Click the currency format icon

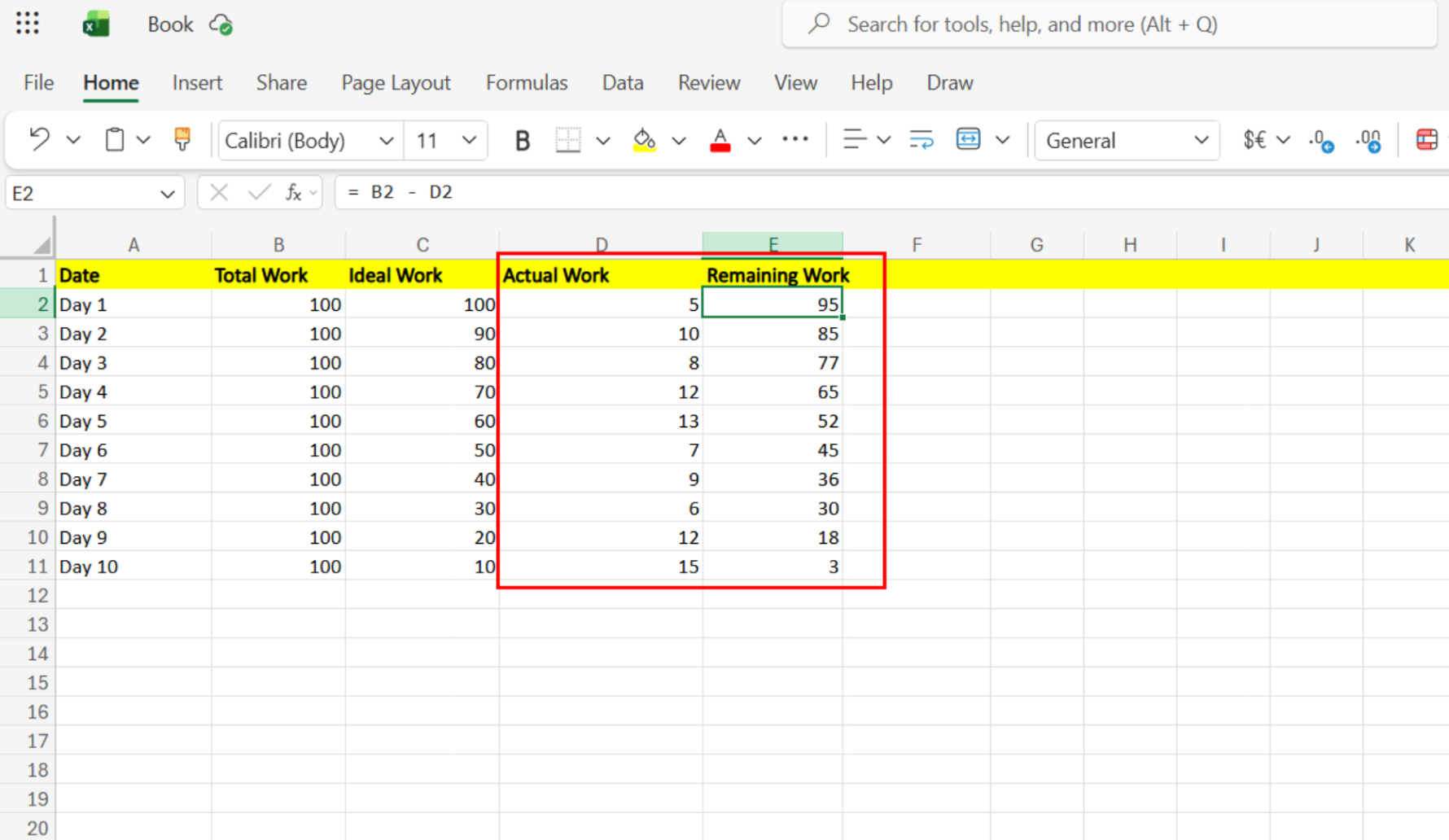coord(1254,140)
